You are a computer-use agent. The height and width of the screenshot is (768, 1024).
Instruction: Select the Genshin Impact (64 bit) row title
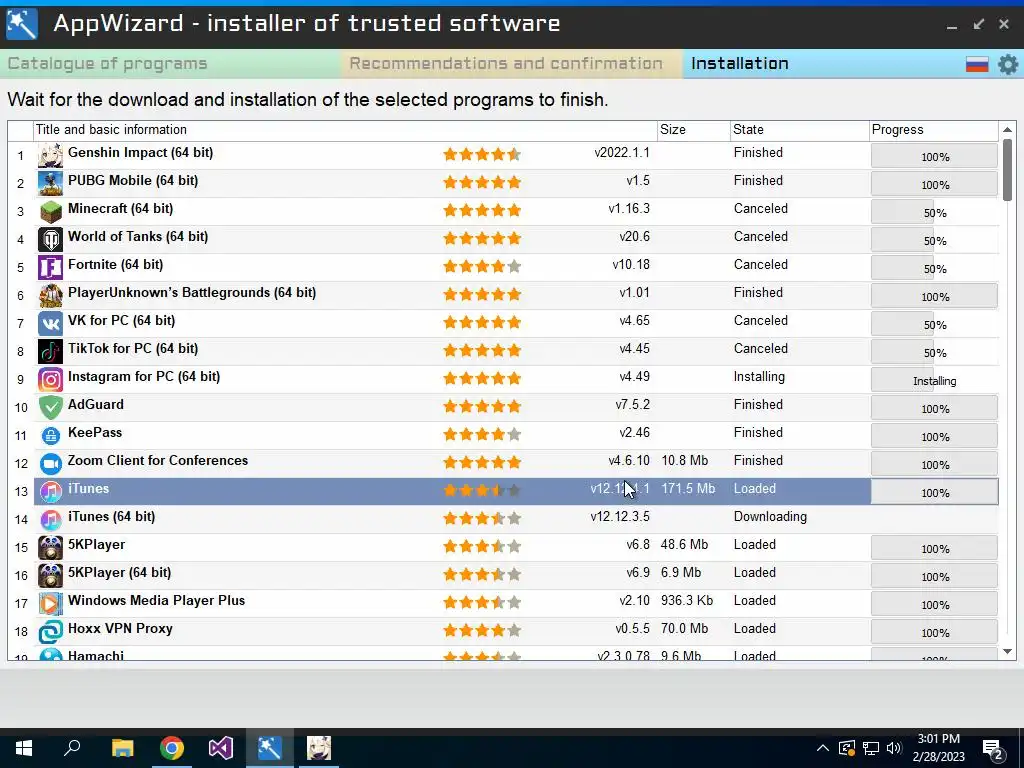pos(140,153)
